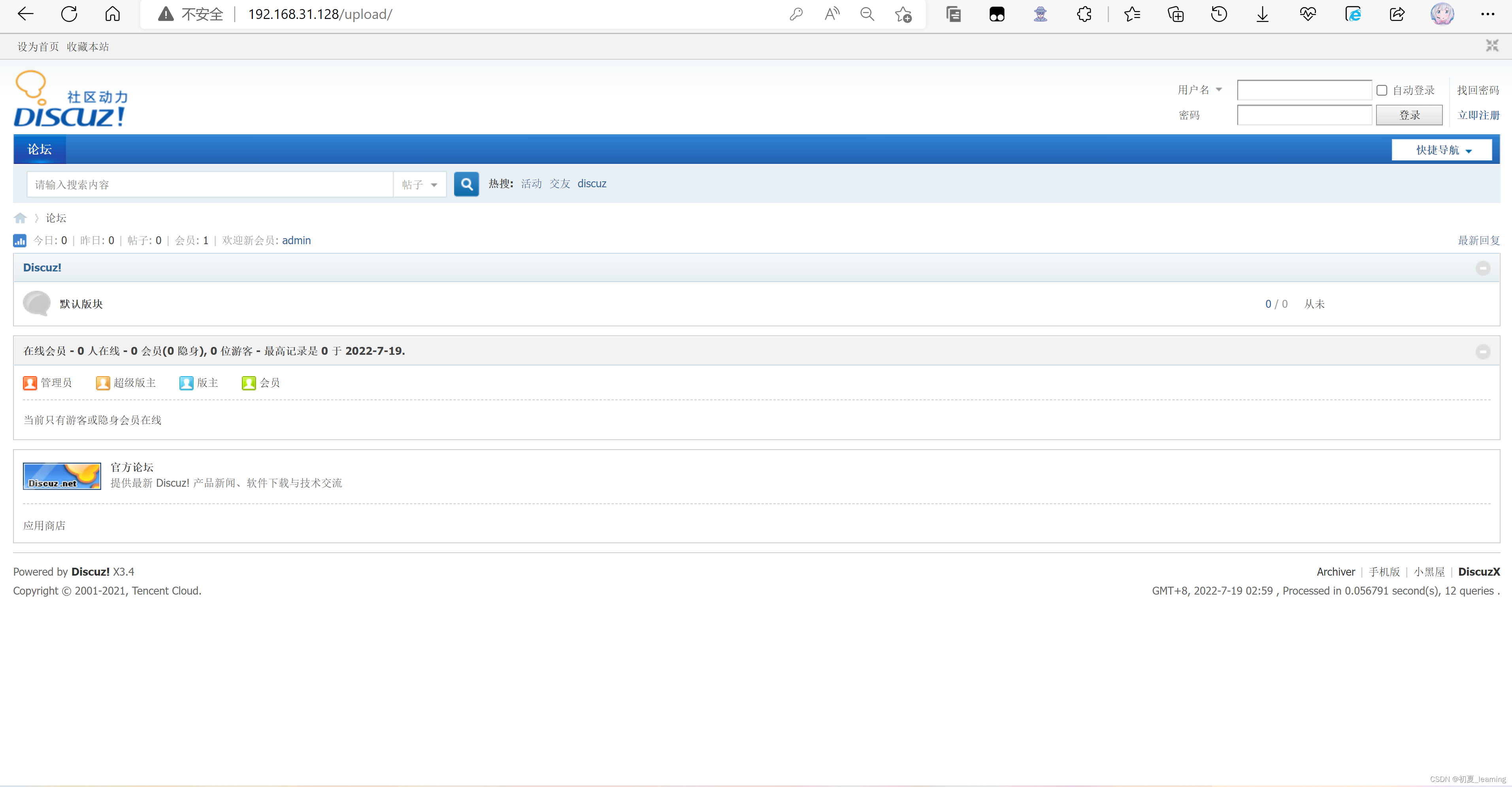Open the 立即注册 link

(1478, 115)
